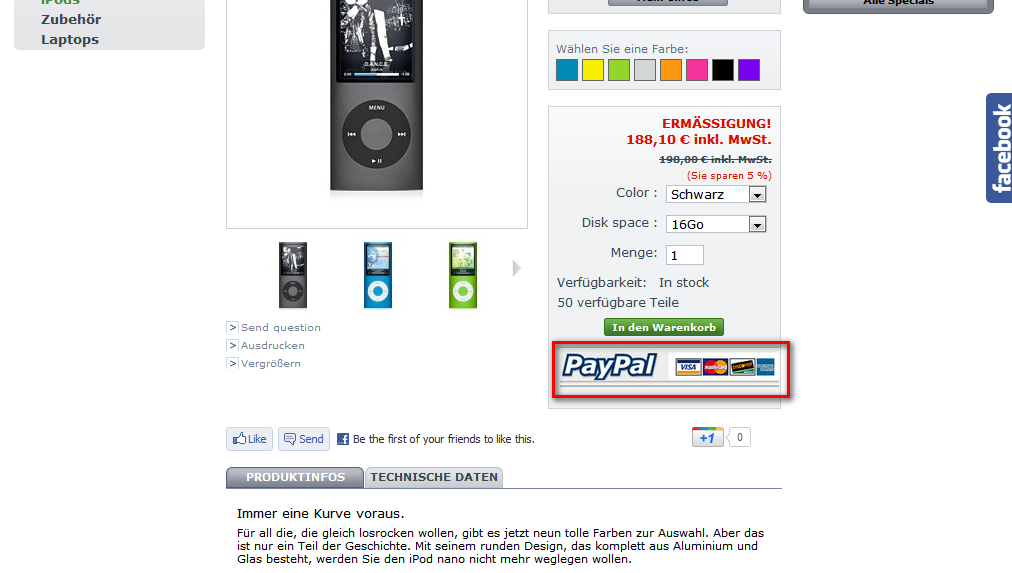Screen dimensions: 1012x573
Task: Click the PayPal payment logo
Action: 609,366
